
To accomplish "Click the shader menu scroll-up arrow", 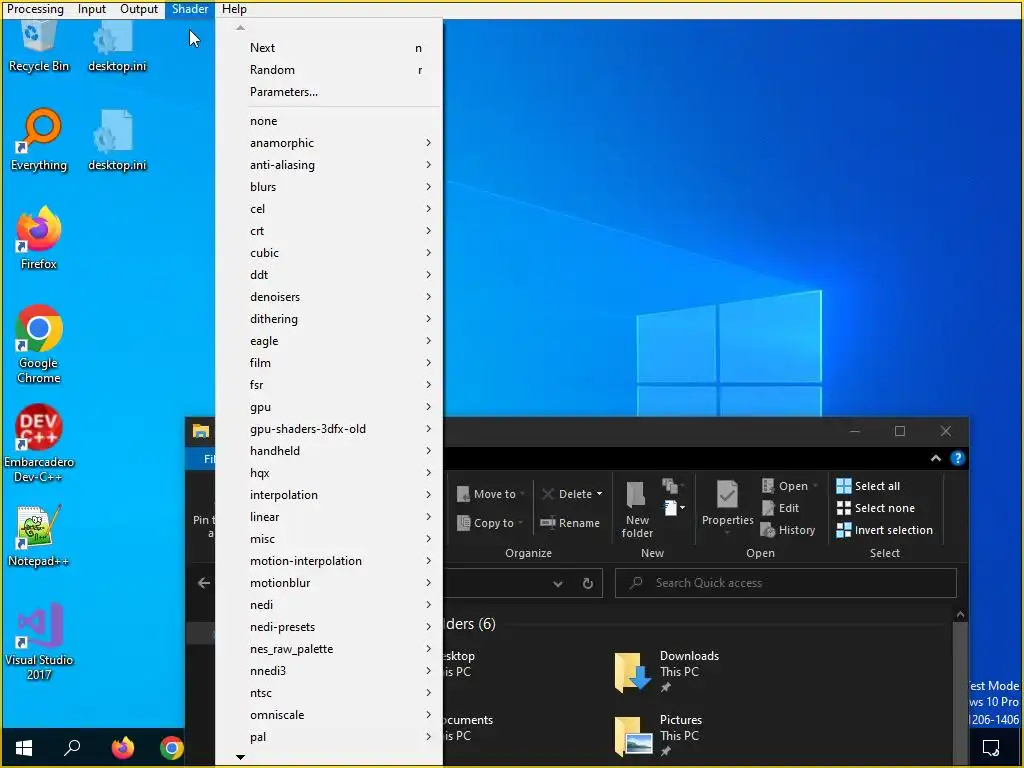I will pos(240,27).
